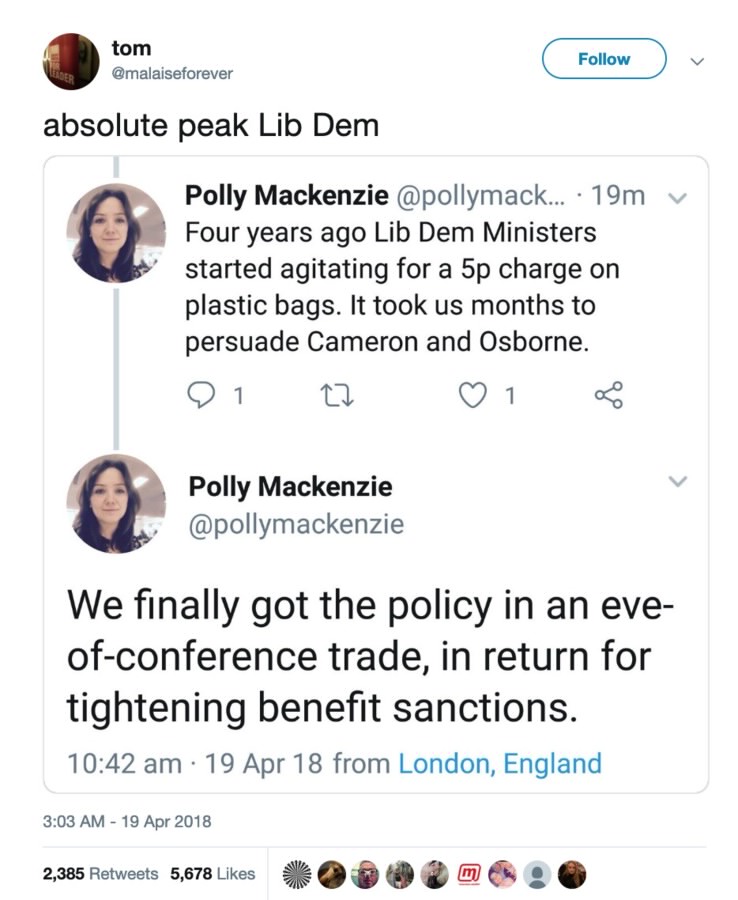Image resolution: width=738 pixels, height=900 pixels.
Task: Click Polly Mackenzie's avatar in first quoted tweet
Action: (116, 233)
